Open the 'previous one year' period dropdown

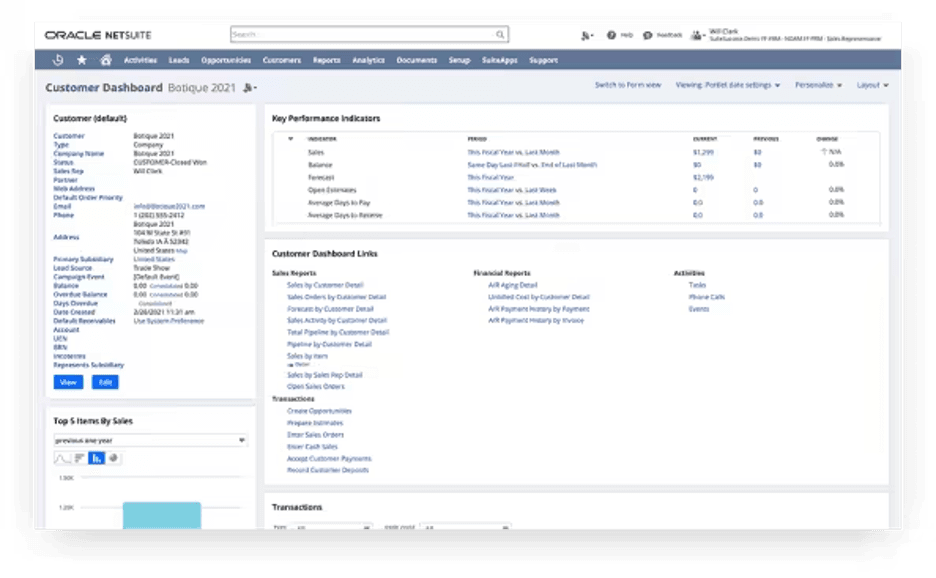pos(150,440)
